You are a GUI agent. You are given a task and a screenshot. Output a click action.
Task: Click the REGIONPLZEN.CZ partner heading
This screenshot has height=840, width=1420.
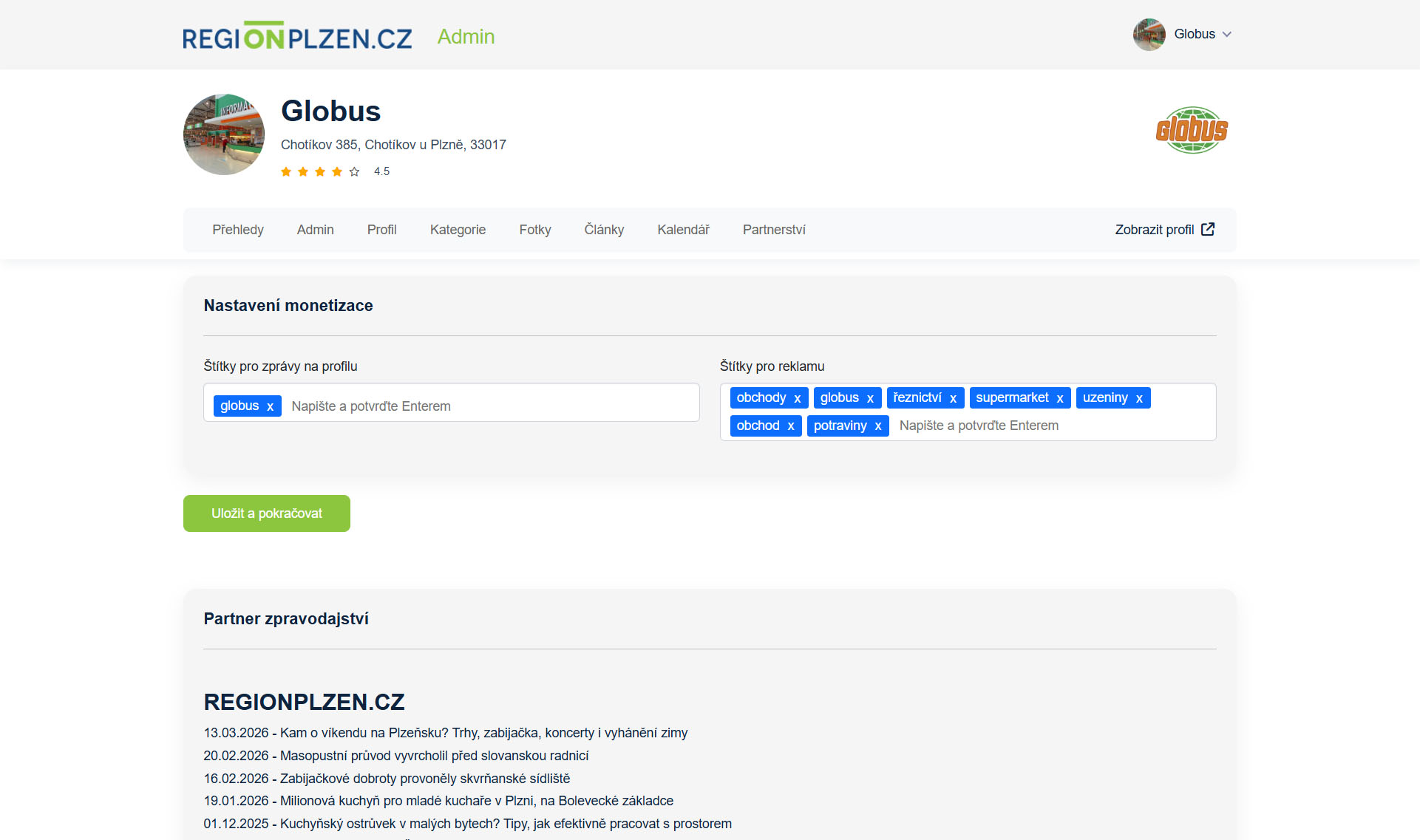coord(305,702)
